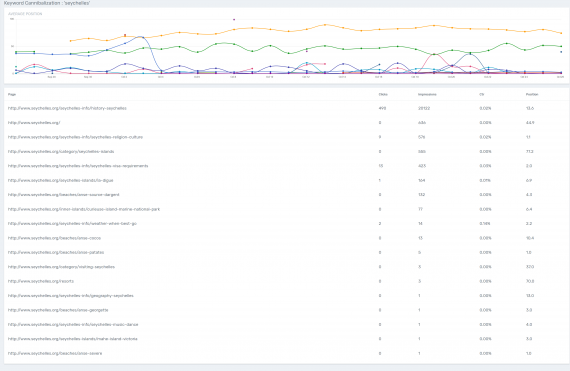The image size is (570, 371).
Task: Select the category visiting-seychelles URL
Action: click(x=61, y=267)
